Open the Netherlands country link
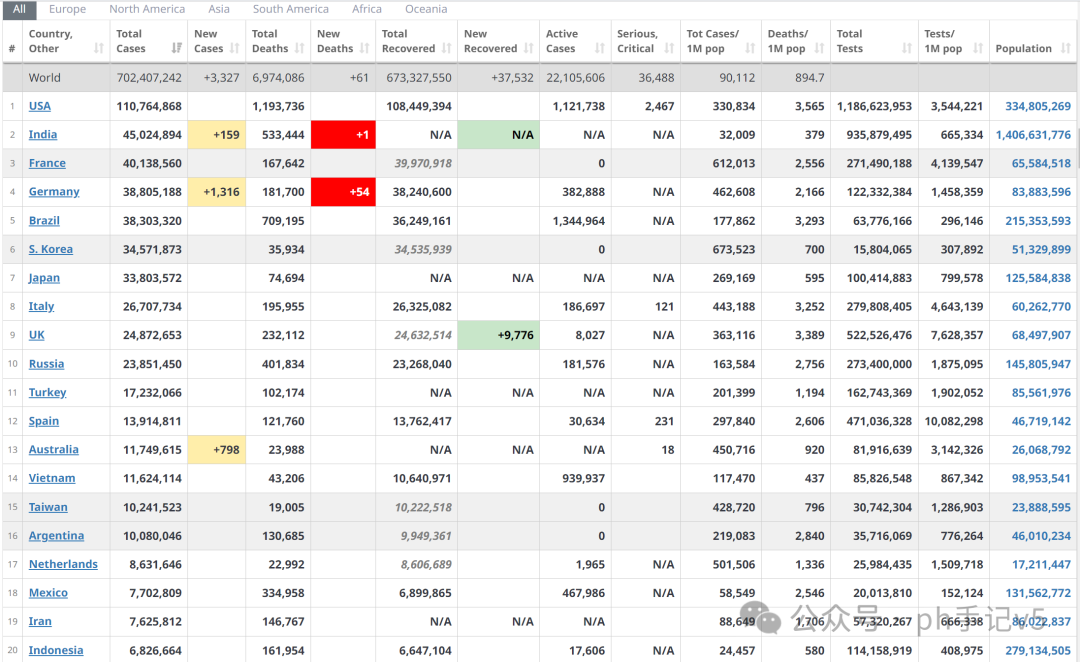Image resolution: width=1080 pixels, height=662 pixels. click(63, 564)
